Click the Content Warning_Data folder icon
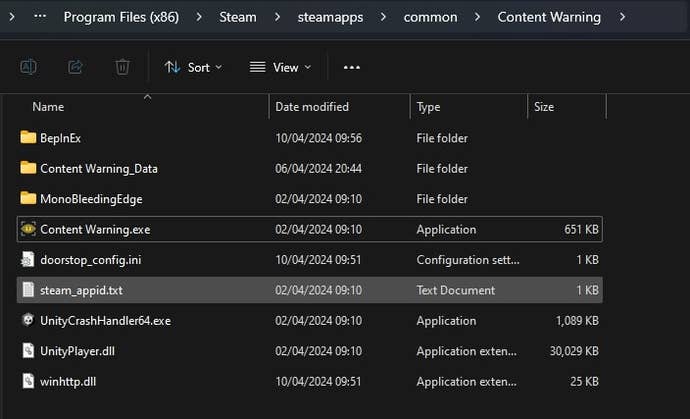Viewport: 690px width, 419px height. 28,168
